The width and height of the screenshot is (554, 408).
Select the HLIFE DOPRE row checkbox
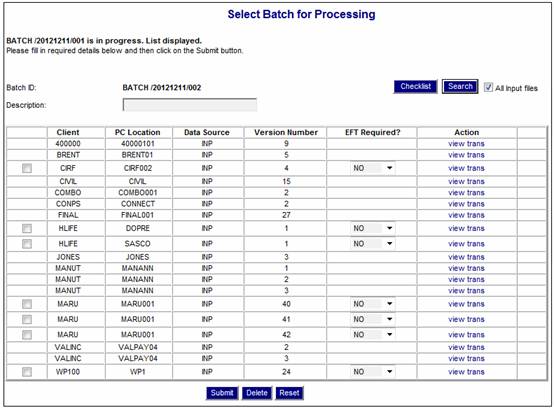tap(27, 229)
